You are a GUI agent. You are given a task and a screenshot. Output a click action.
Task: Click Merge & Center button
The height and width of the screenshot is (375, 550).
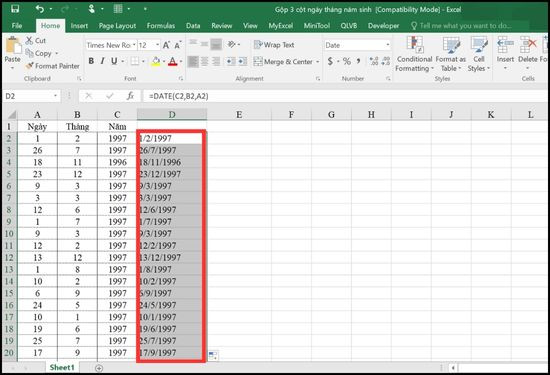pyautogui.click(x=283, y=61)
